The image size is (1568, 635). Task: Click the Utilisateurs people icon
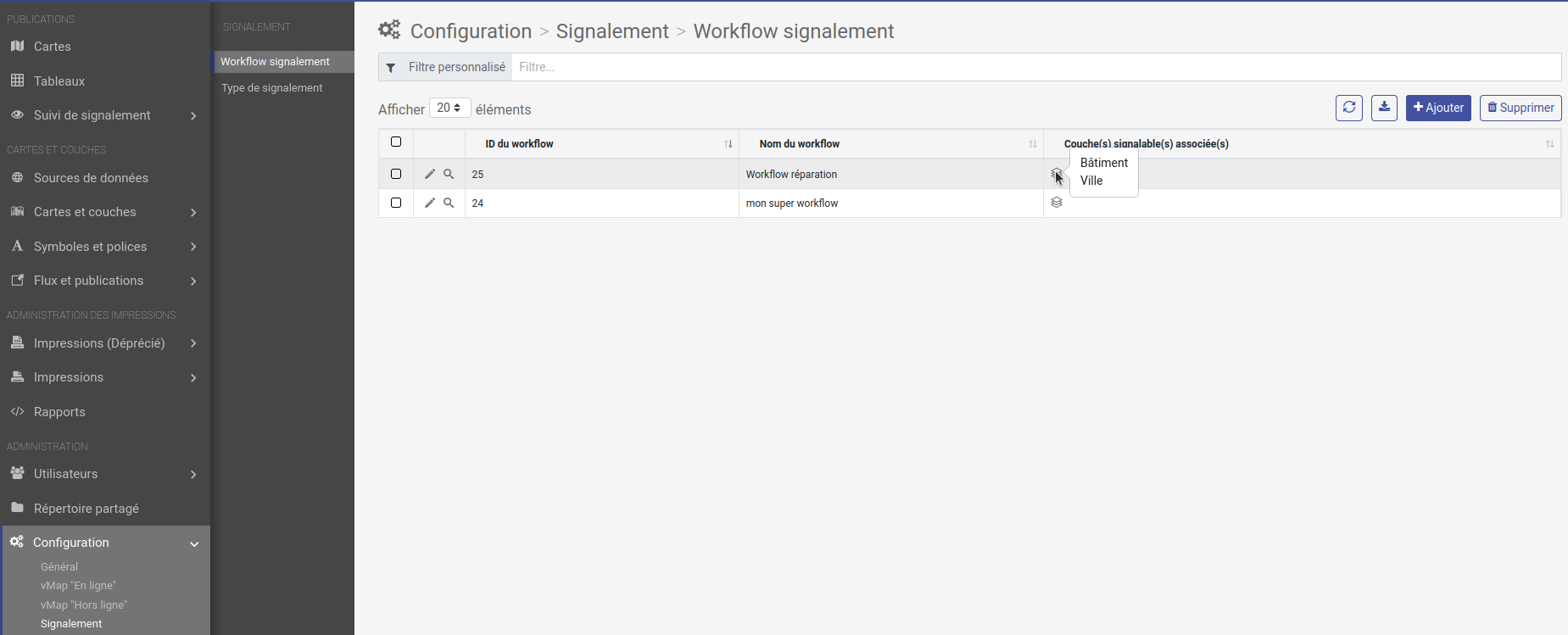(x=17, y=473)
